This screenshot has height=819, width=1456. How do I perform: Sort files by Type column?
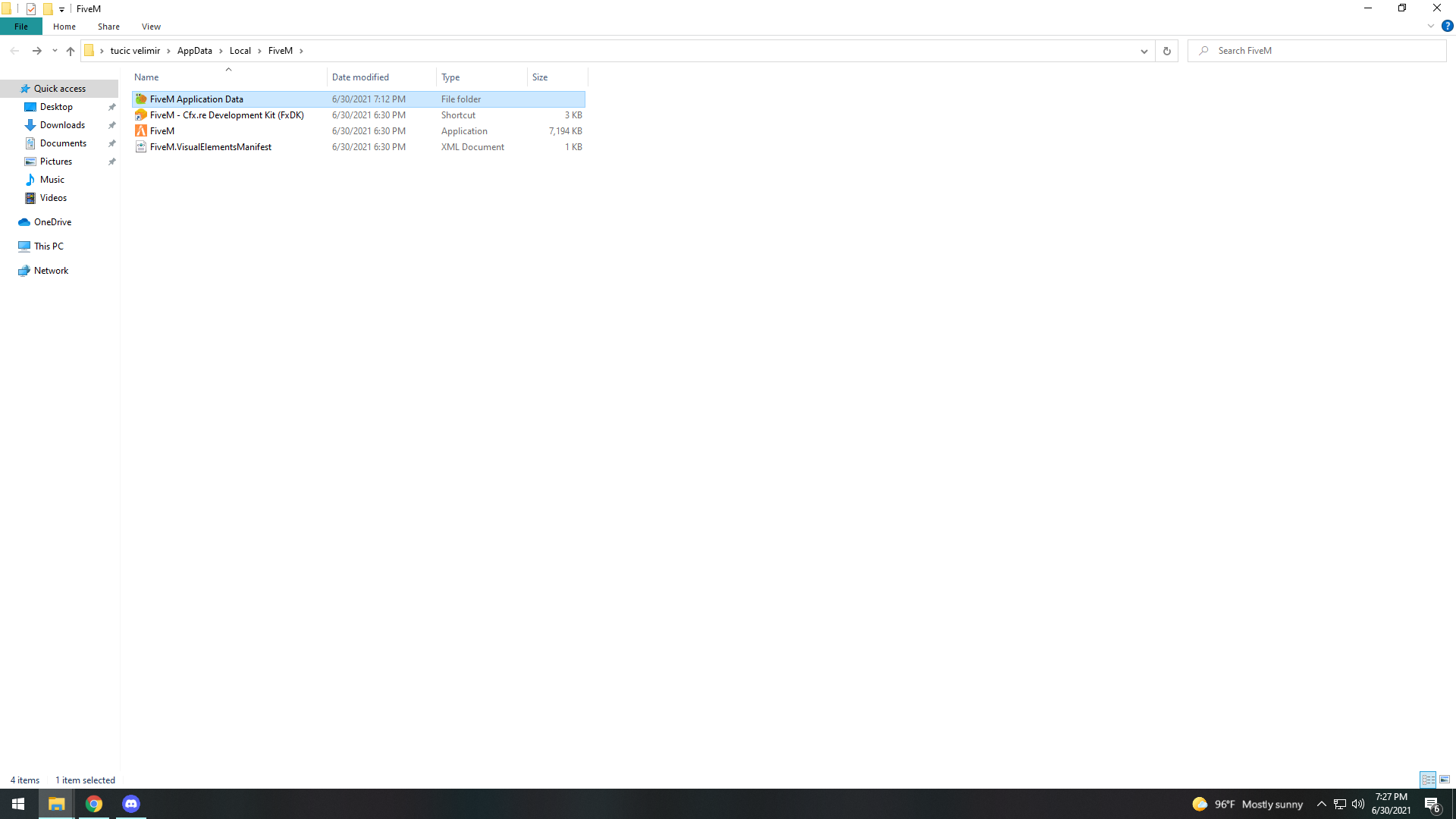pos(482,77)
